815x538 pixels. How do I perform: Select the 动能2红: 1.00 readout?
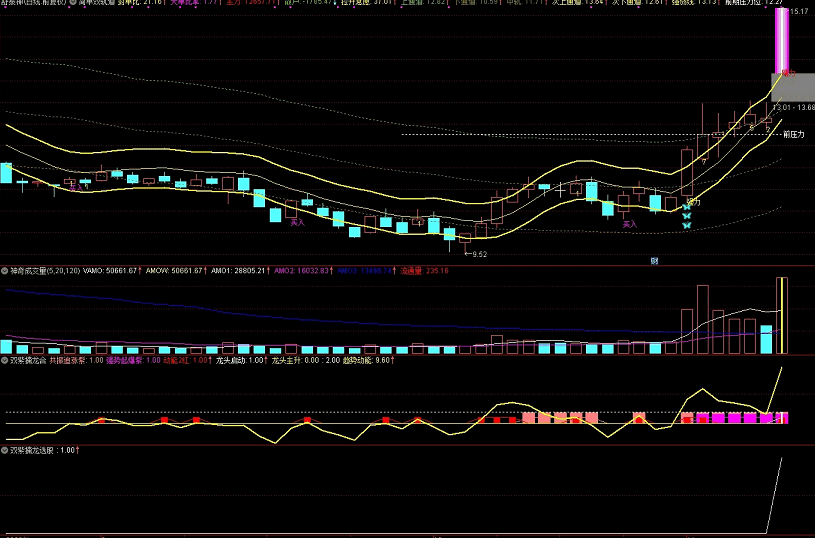(187, 360)
